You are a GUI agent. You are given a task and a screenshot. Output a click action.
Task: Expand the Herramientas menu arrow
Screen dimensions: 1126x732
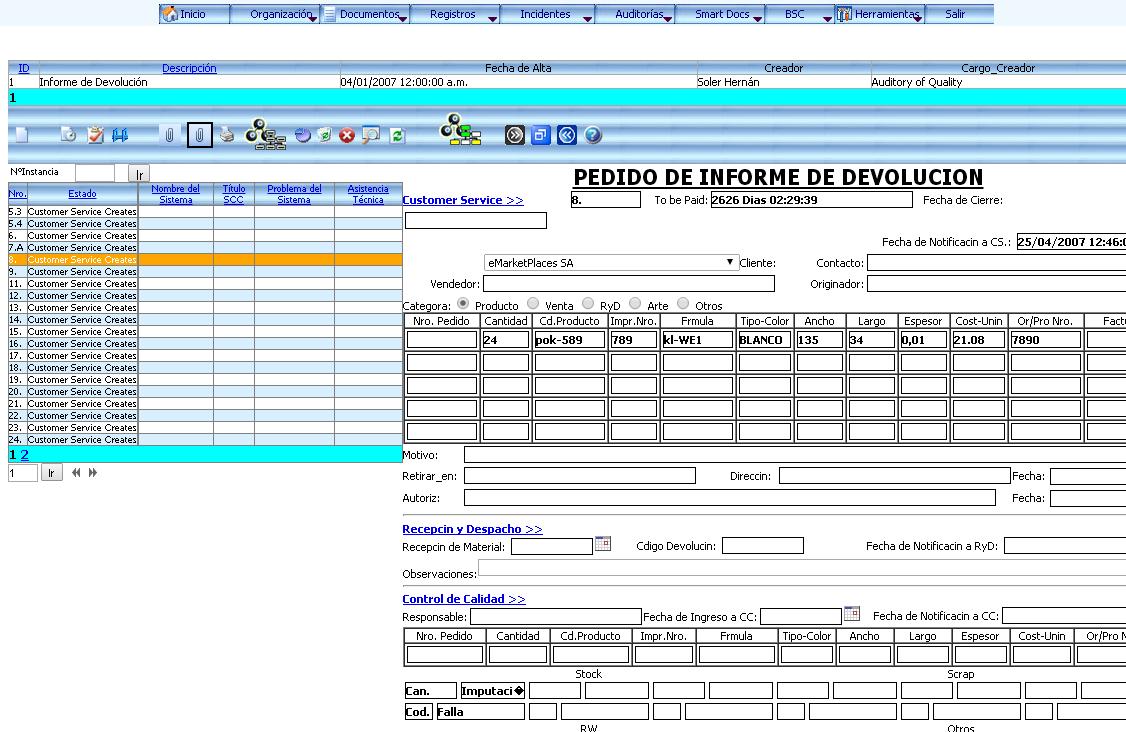click(x=917, y=19)
